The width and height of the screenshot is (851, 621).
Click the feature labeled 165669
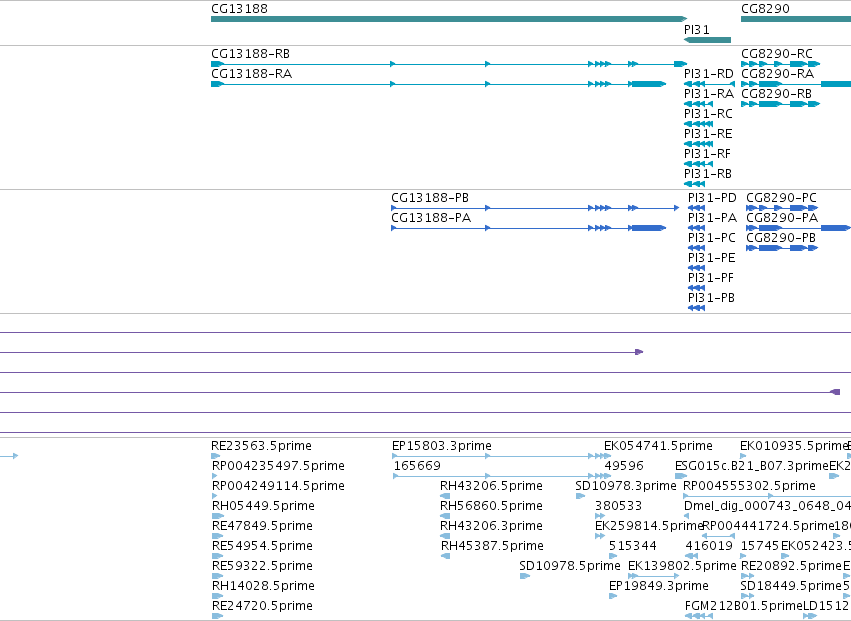click(417, 466)
